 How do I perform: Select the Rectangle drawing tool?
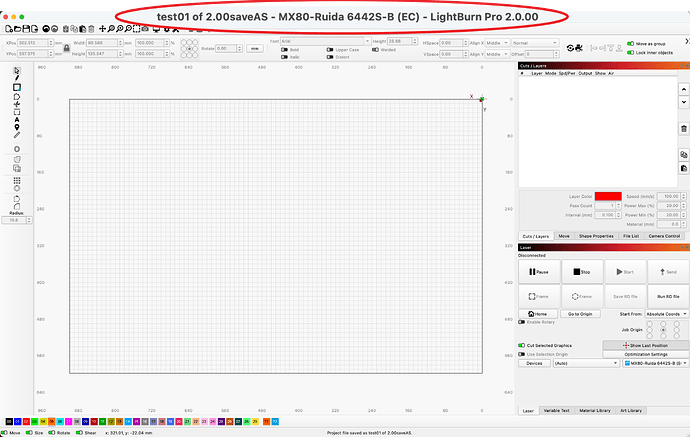[17, 87]
